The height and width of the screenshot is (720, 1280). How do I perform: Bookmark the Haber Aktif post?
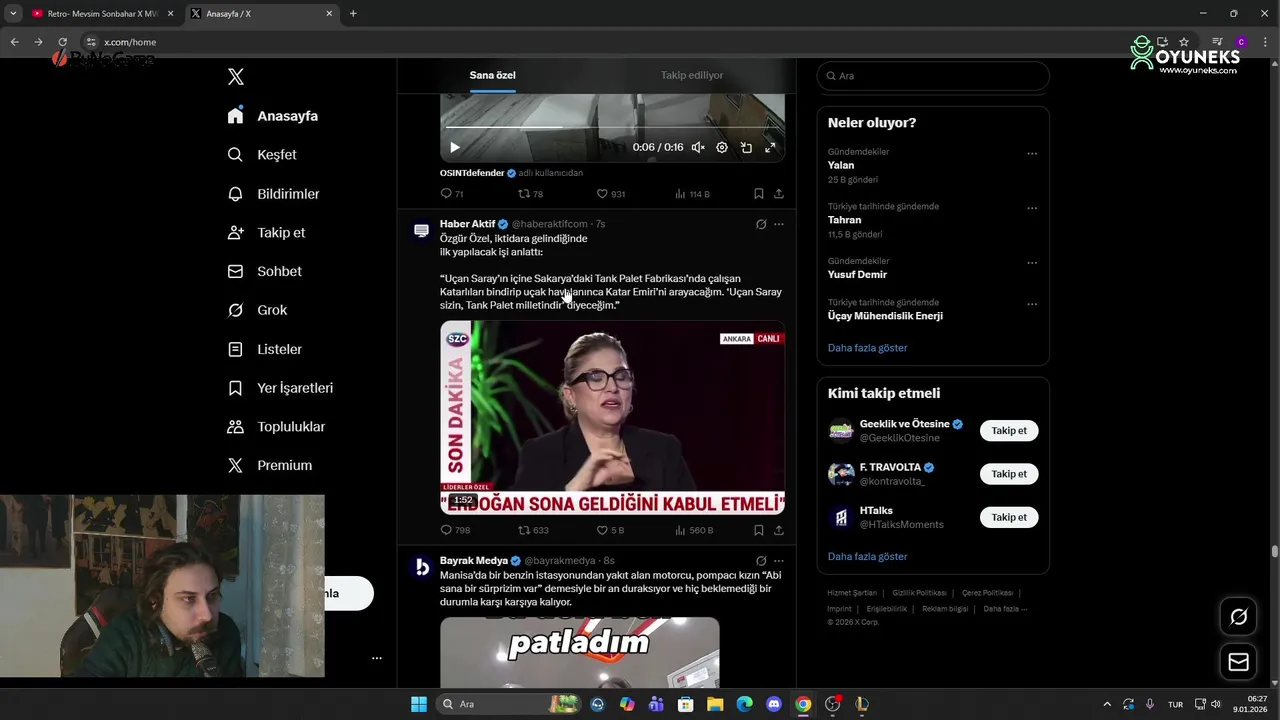(x=759, y=530)
